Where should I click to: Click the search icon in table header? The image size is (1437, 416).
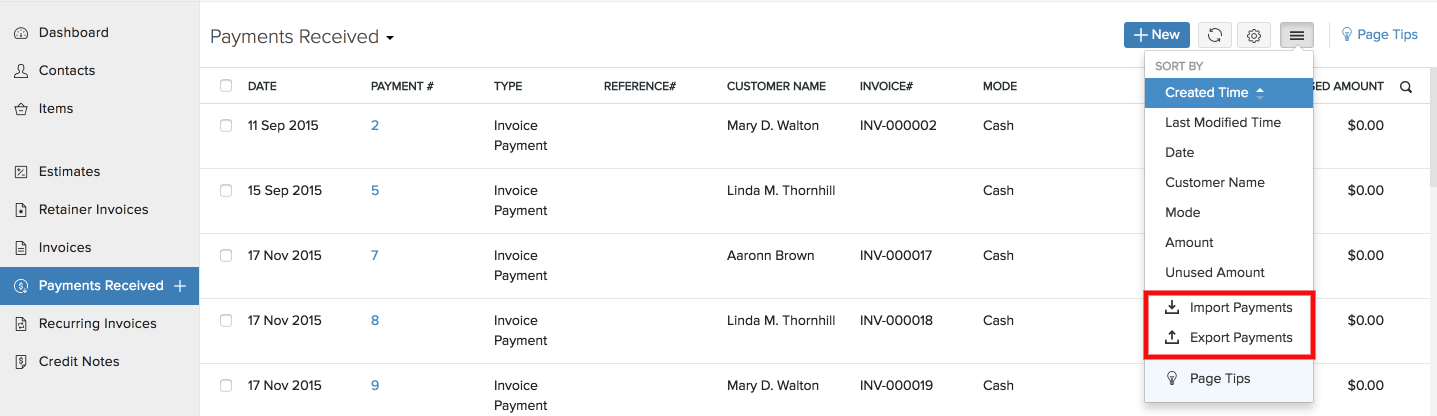(x=1406, y=87)
